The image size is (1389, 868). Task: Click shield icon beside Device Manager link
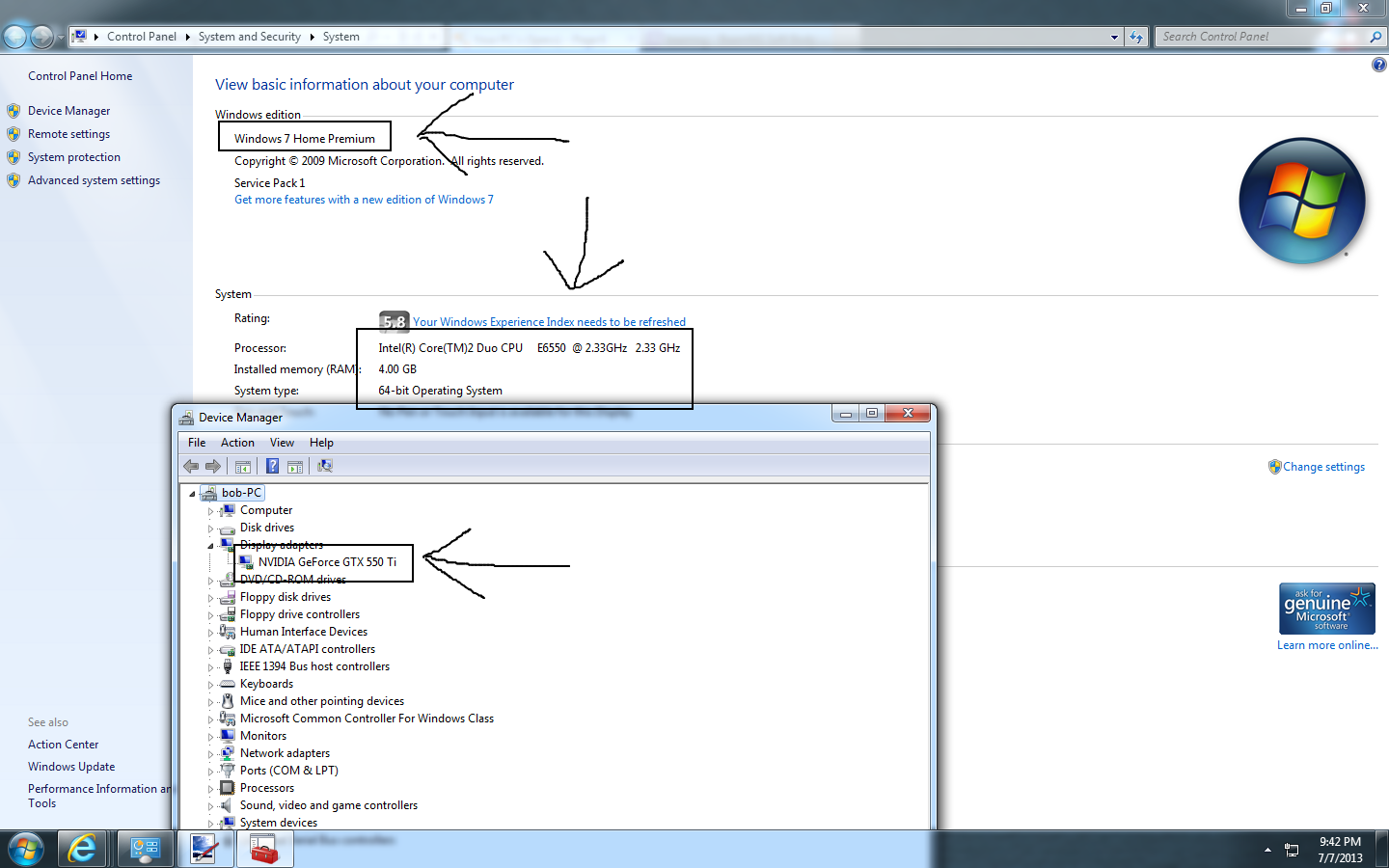(14, 111)
